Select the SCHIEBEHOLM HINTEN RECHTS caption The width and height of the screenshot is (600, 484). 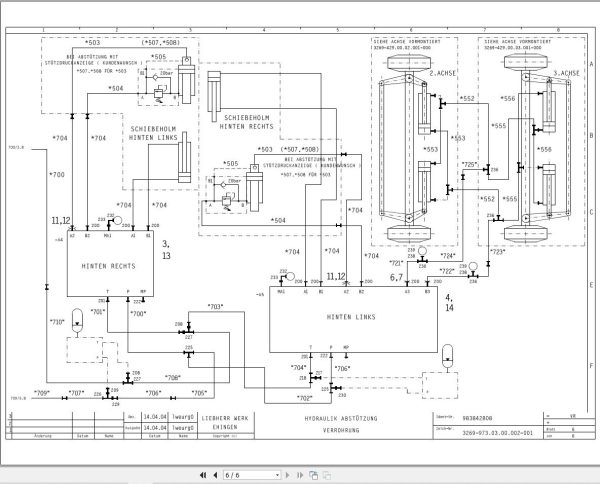pos(246,122)
